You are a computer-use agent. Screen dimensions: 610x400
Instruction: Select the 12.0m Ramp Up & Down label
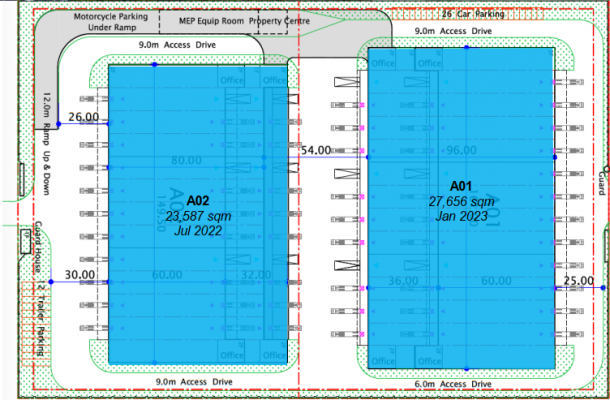point(47,144)
